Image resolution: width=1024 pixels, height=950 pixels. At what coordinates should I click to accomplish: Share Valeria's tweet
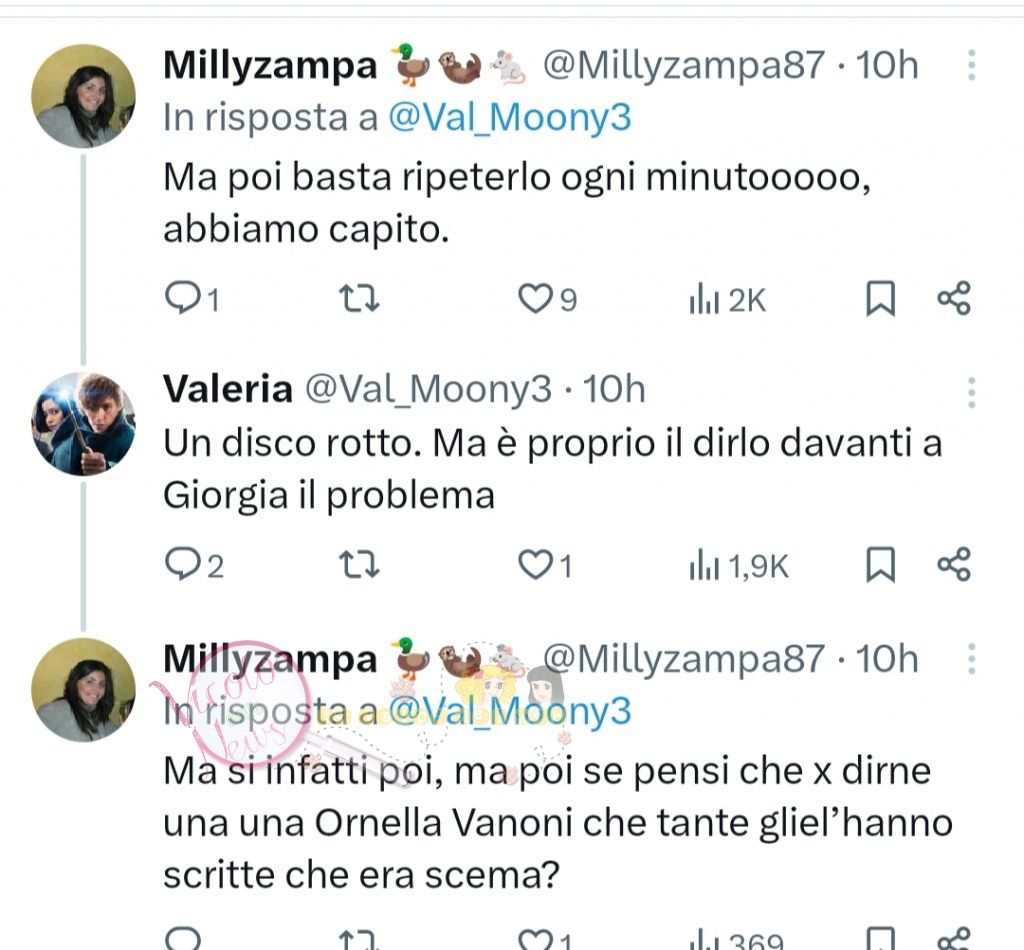click(953, 566)
